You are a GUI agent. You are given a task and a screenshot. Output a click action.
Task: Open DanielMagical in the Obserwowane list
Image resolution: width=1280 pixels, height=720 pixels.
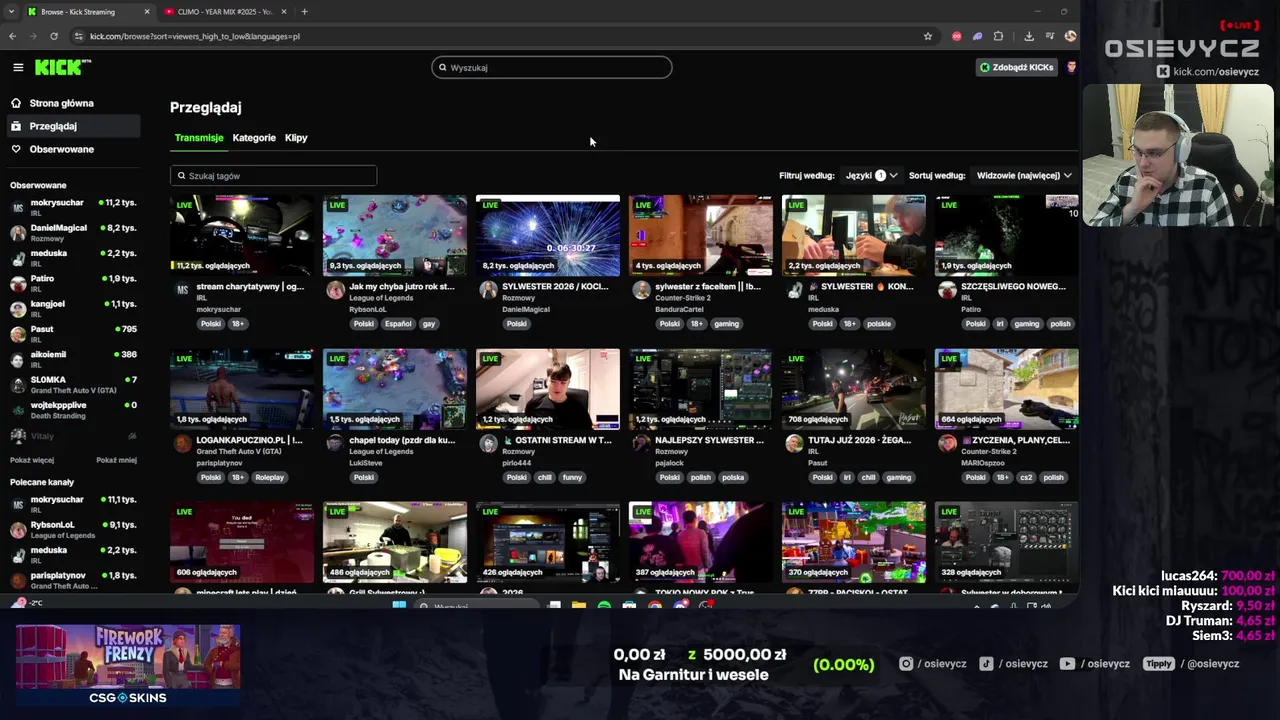72,232
